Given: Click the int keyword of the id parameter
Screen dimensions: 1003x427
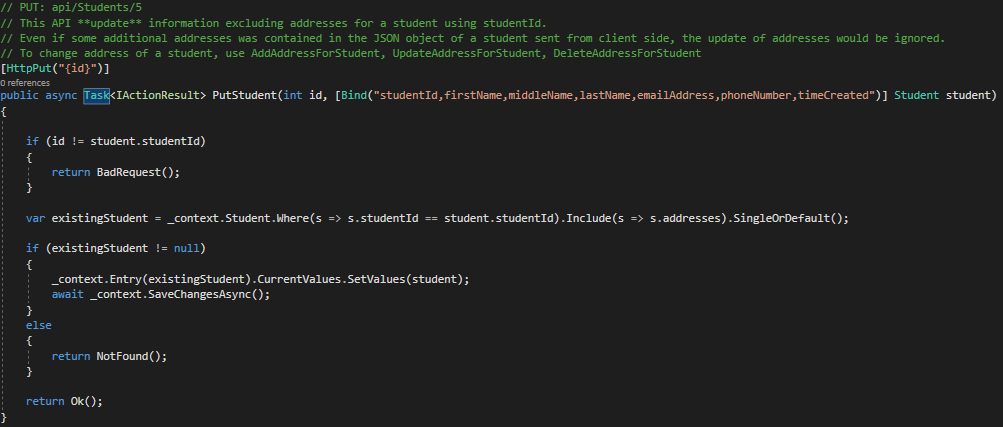Looking at the screenshot, I should point(292,95).
